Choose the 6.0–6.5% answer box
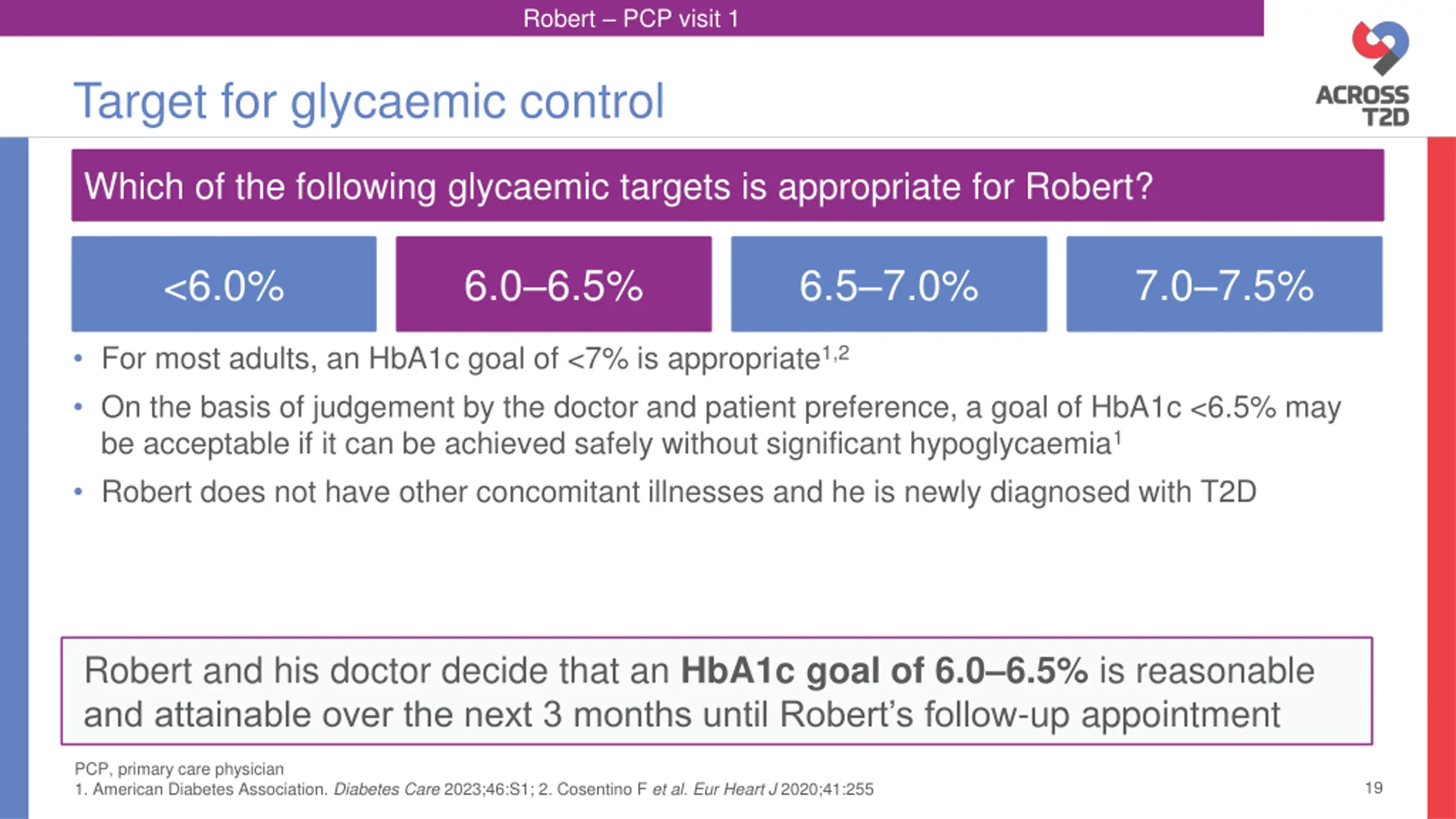Image resolution: width=1456 pixels, height=819 pixels. pyautogui.click(x=553, y=284)
